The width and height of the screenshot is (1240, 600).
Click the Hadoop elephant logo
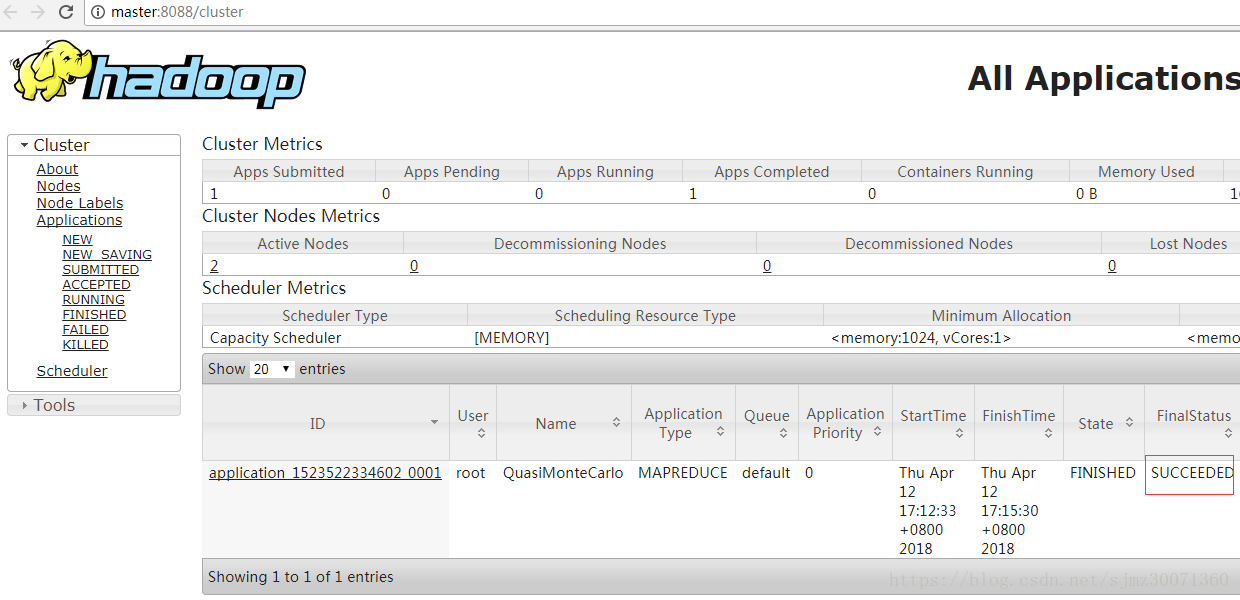click(x=158, y=74)
